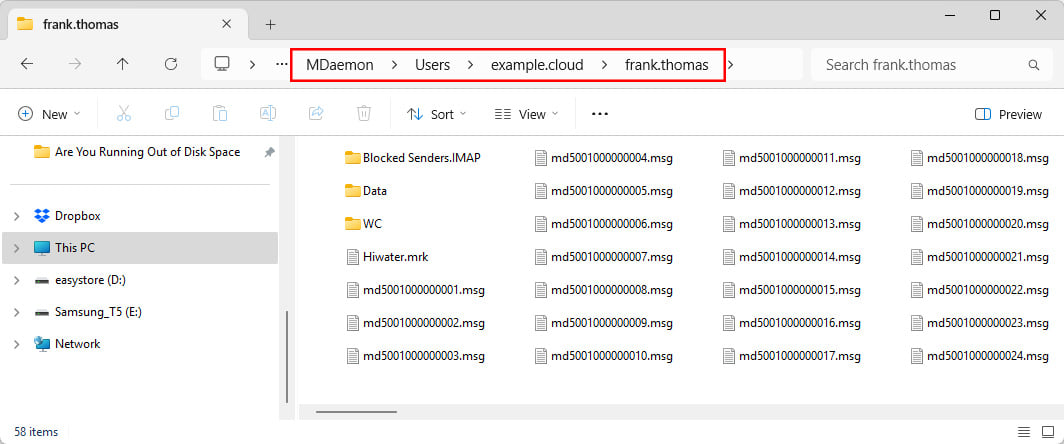Viewport: 1064px width, 444px height.
Task: Select the WC folder
Action: (364, 223)
